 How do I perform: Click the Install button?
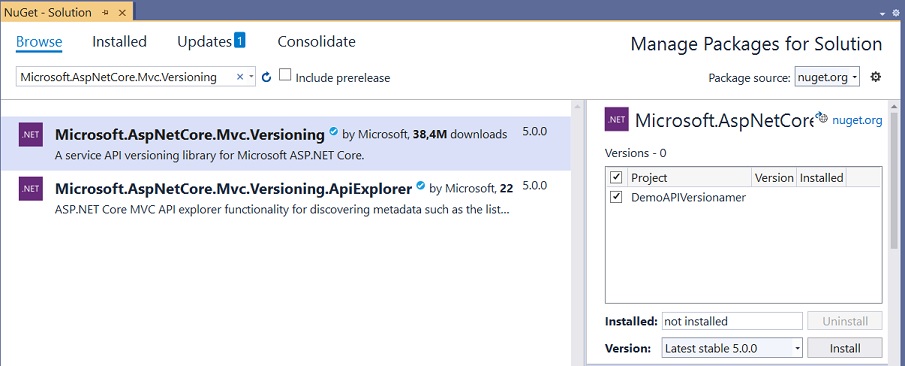point(844,348)
